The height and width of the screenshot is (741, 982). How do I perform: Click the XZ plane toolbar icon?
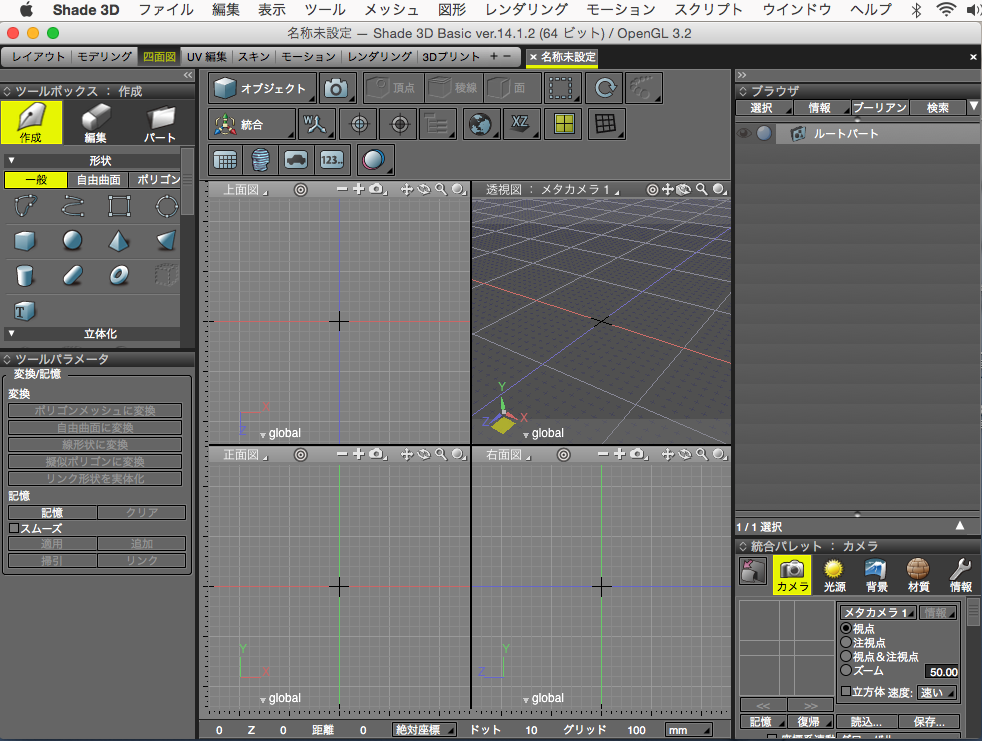[521, 124]
